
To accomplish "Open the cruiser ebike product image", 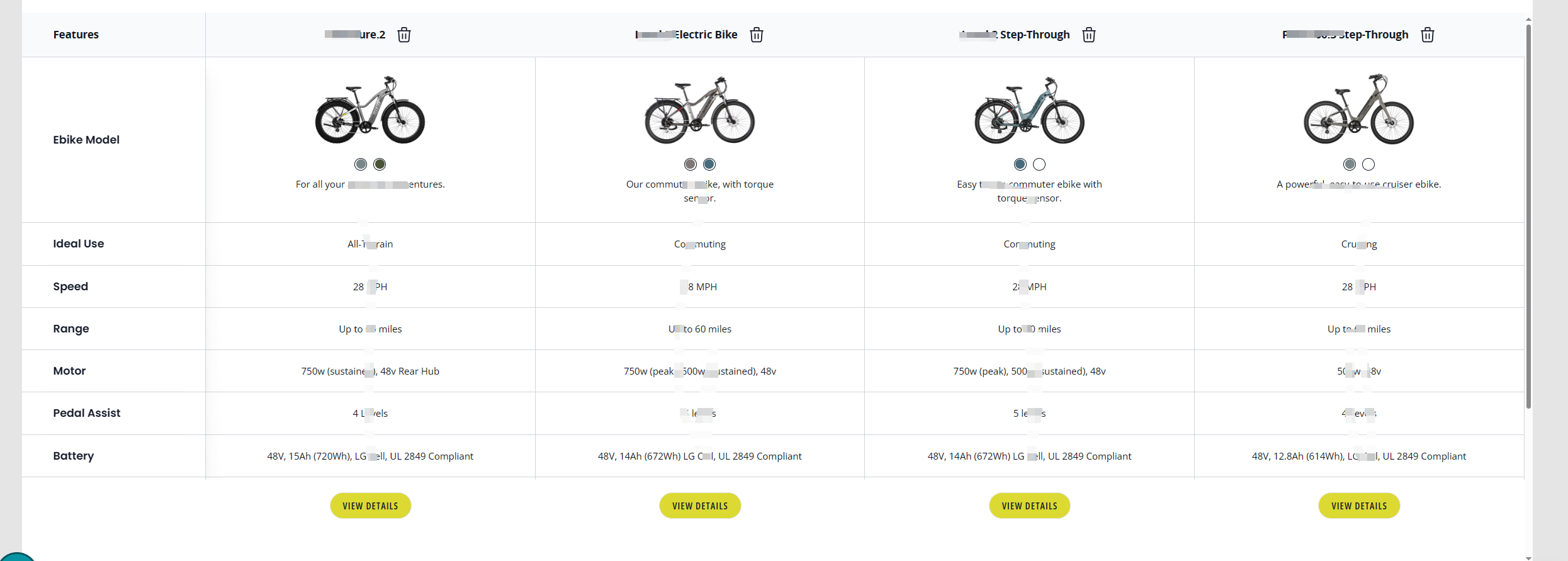I will (1359, 110).
